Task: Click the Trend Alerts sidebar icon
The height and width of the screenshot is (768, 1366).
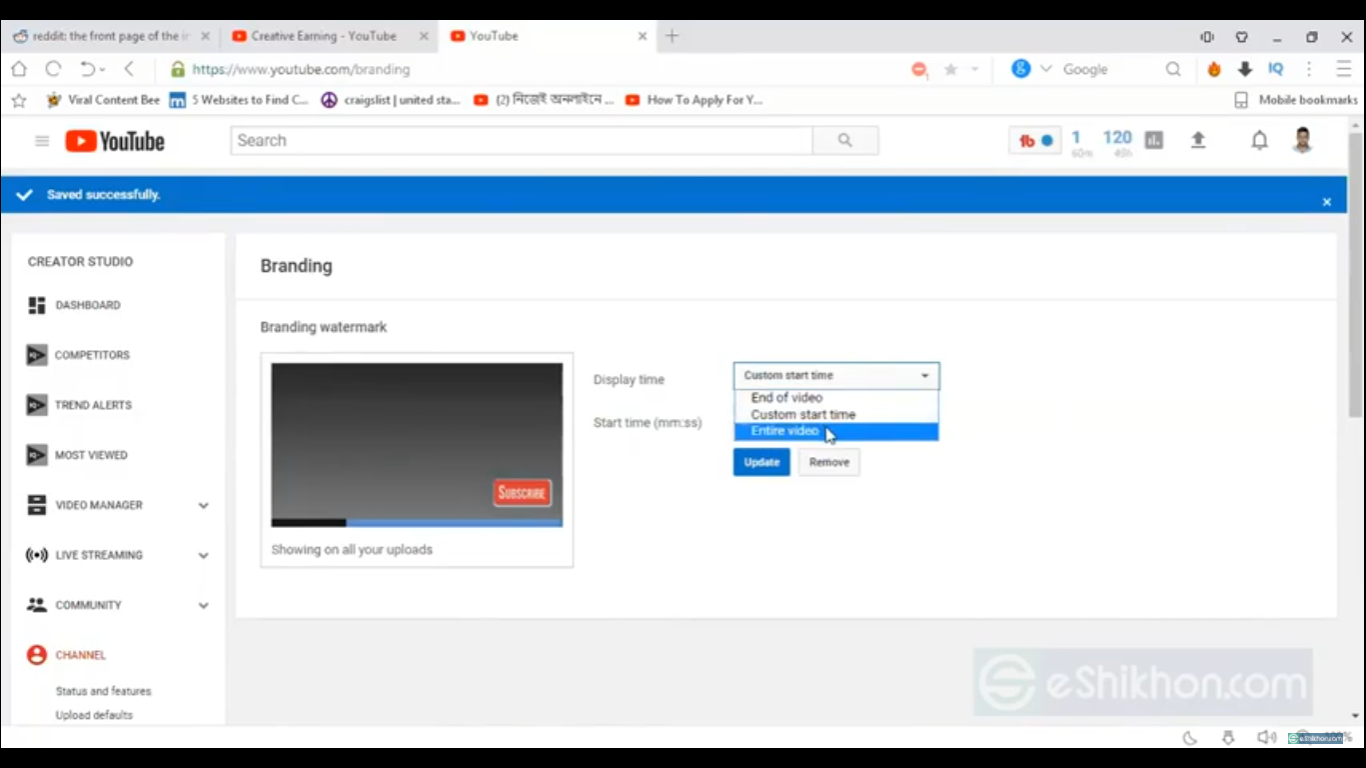Action: [37, 405]
